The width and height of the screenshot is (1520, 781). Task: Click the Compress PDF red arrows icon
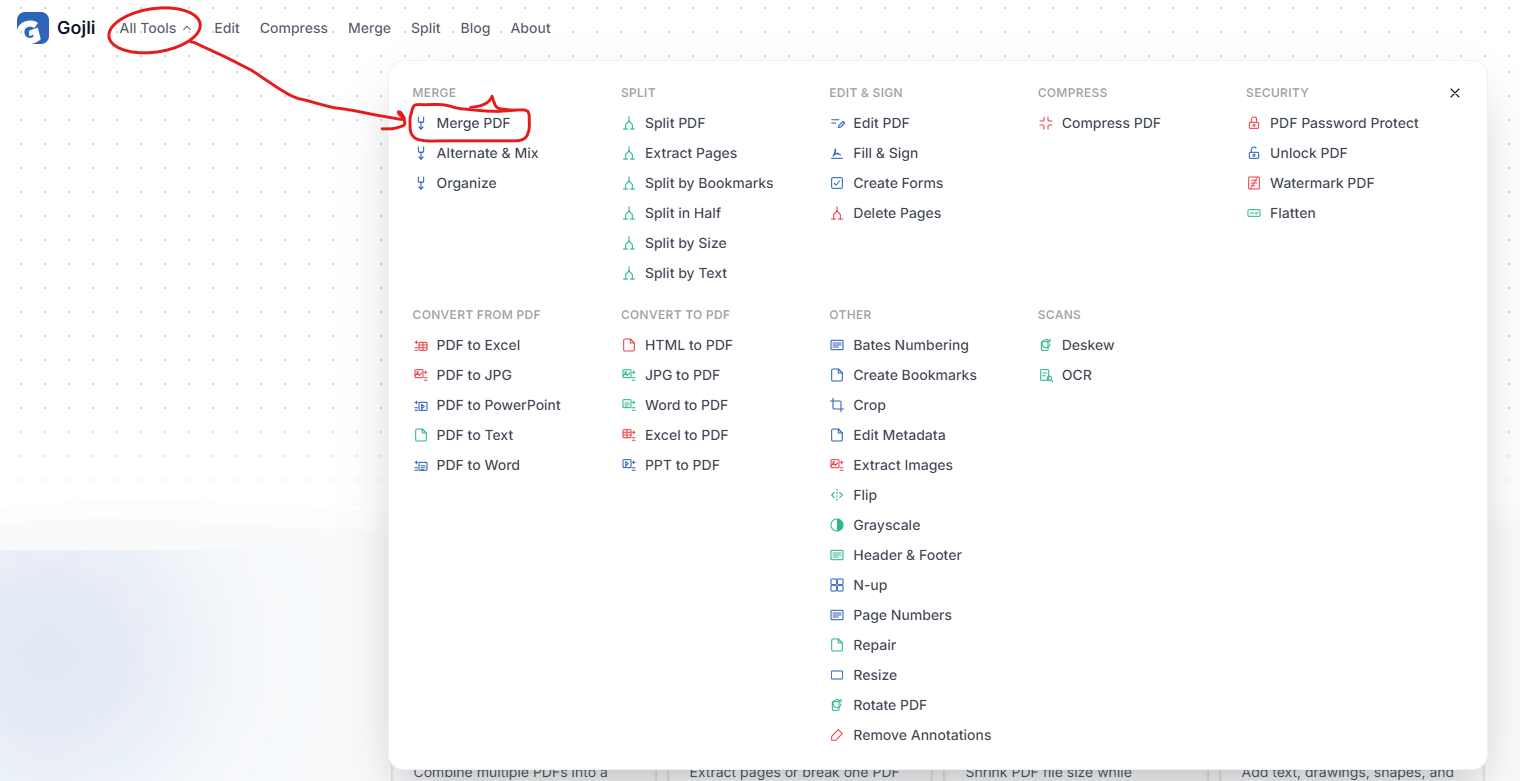coord(1046,123)
